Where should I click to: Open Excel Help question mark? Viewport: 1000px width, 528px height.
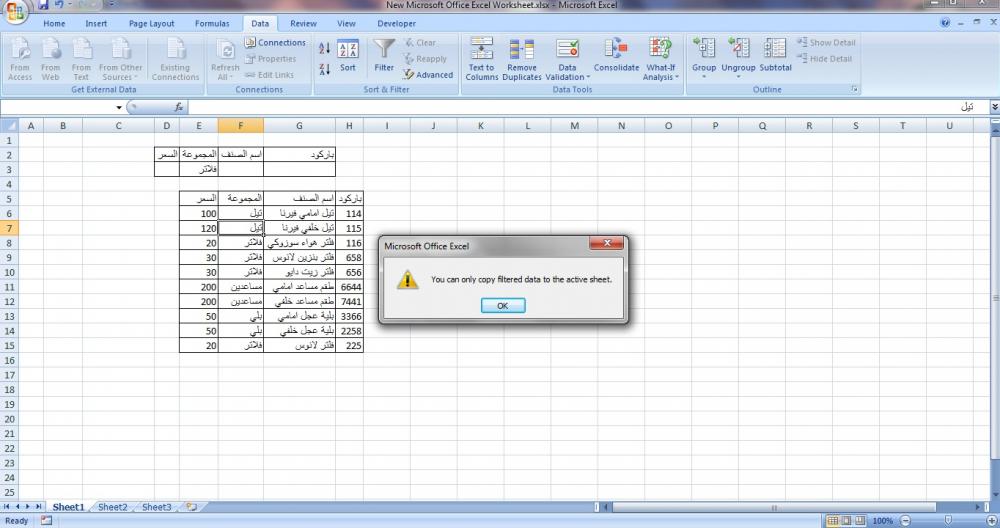[945, 23]
